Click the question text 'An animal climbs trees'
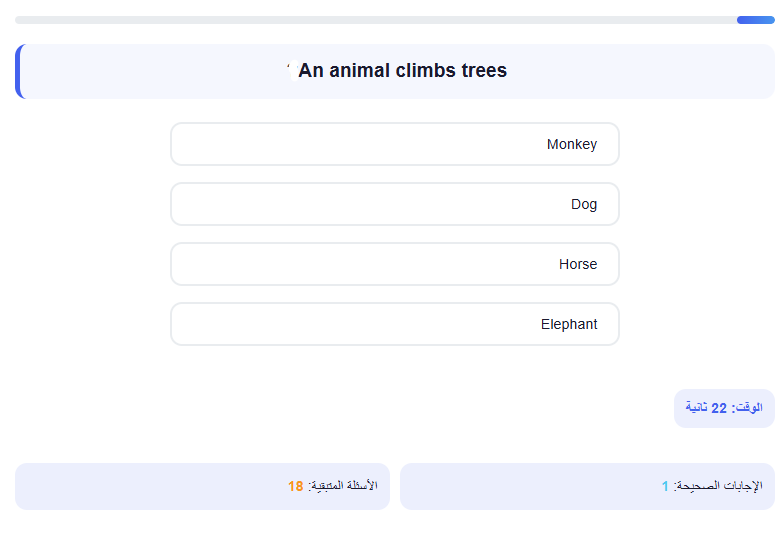Image resolution: width=784 pixels, height=539 pixels. 402,70
